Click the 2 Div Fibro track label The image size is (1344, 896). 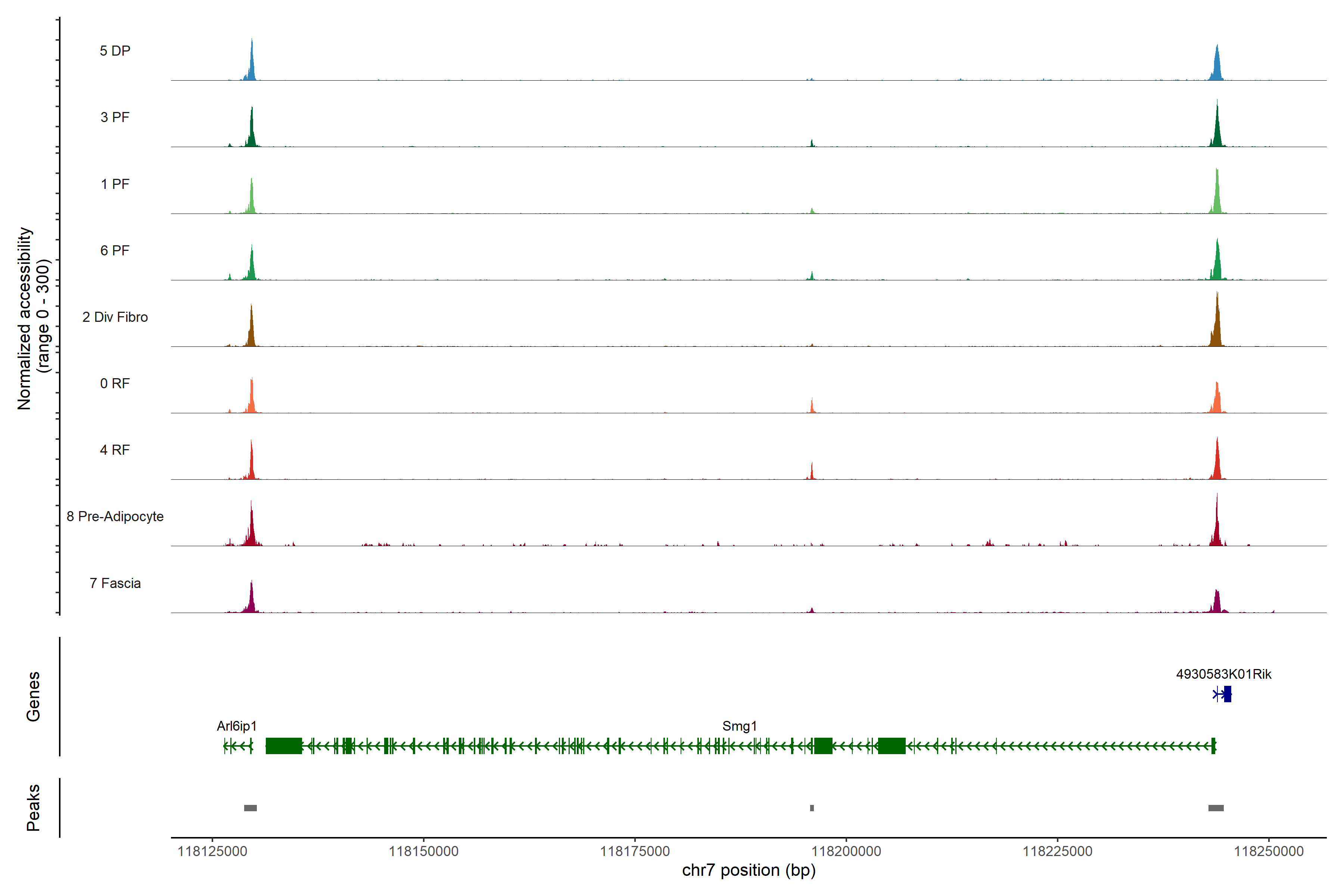(x=115, y=317)
